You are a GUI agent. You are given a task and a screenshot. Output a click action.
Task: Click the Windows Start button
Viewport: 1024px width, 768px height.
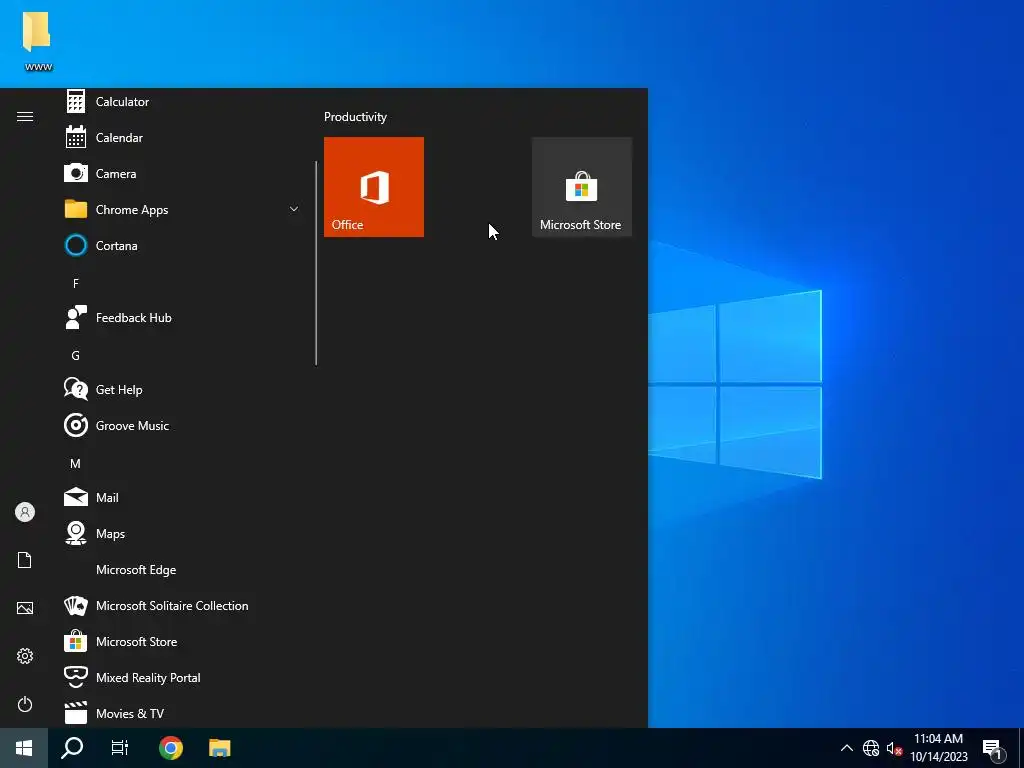(24, 748)
